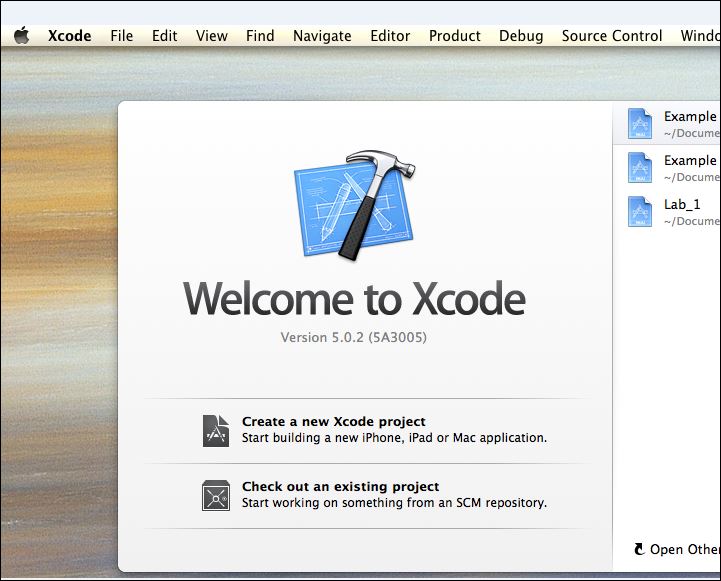Click the Open Other button label
The image size is (721, 581).
pos(685,549)
